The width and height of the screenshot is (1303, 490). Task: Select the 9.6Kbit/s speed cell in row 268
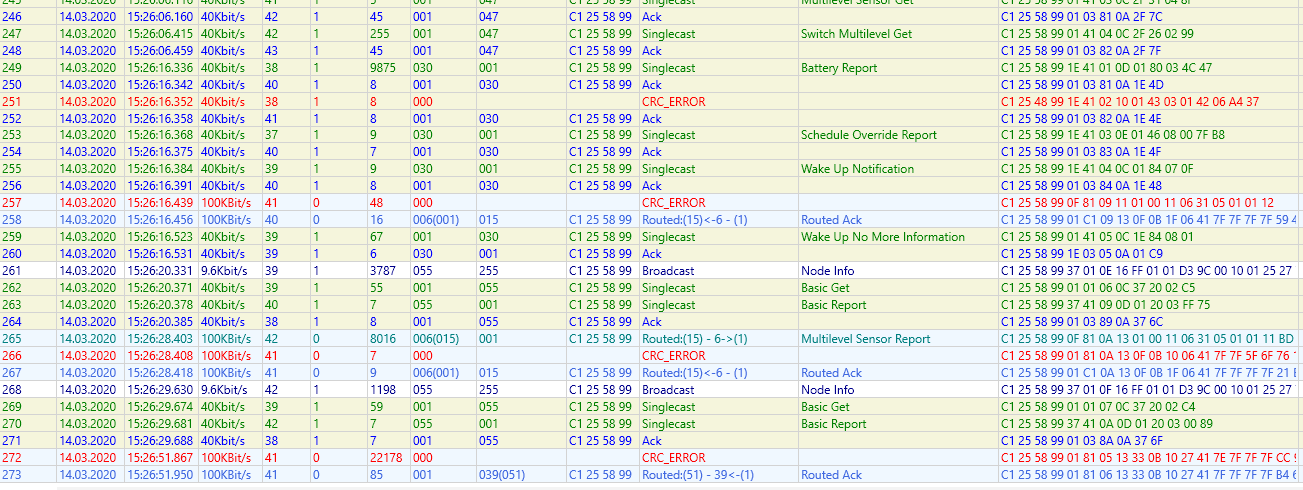coord(224,390)
